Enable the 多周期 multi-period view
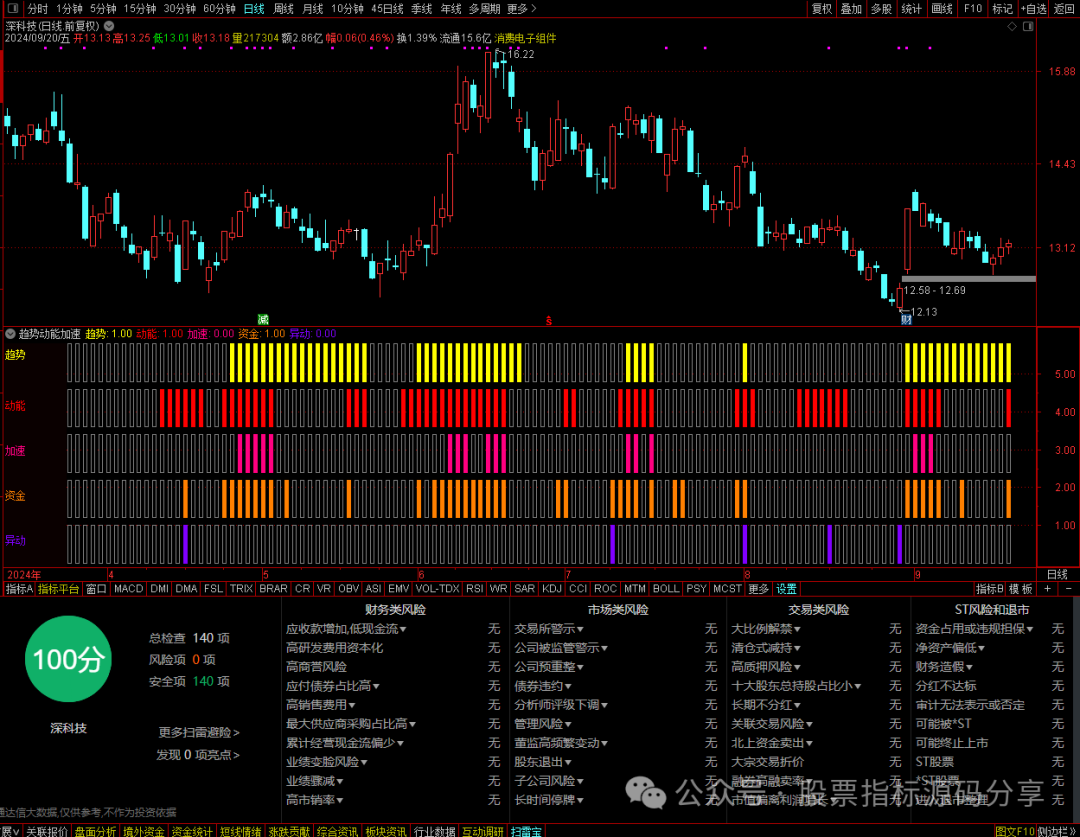Viewport: 1080px width, 837px height. [484, 8]
